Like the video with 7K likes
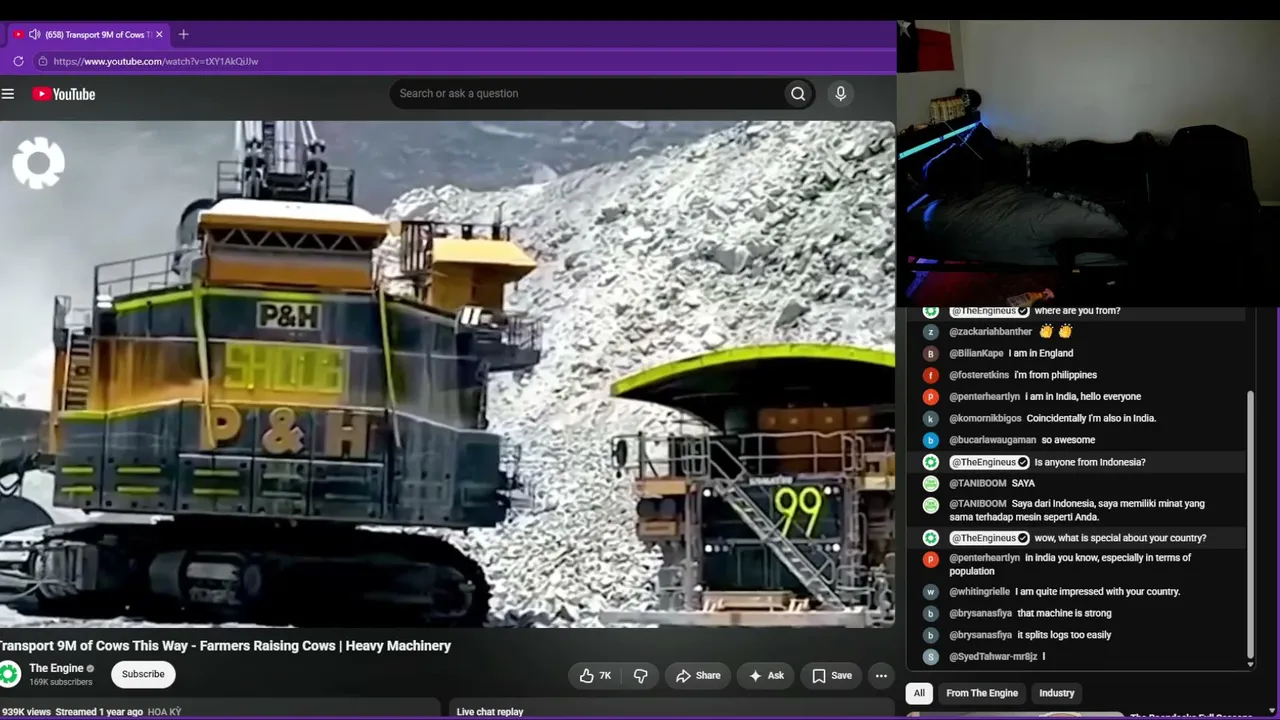This screenshot has width=1280, height=720. [594, 676]
